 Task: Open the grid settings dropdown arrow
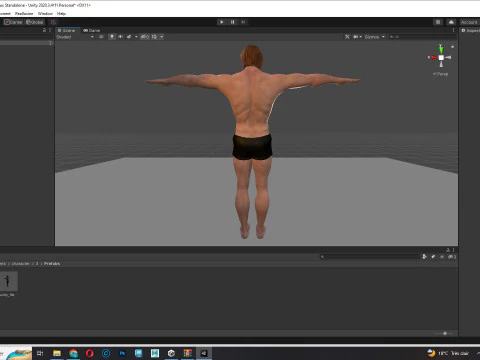tap(161, 37)
